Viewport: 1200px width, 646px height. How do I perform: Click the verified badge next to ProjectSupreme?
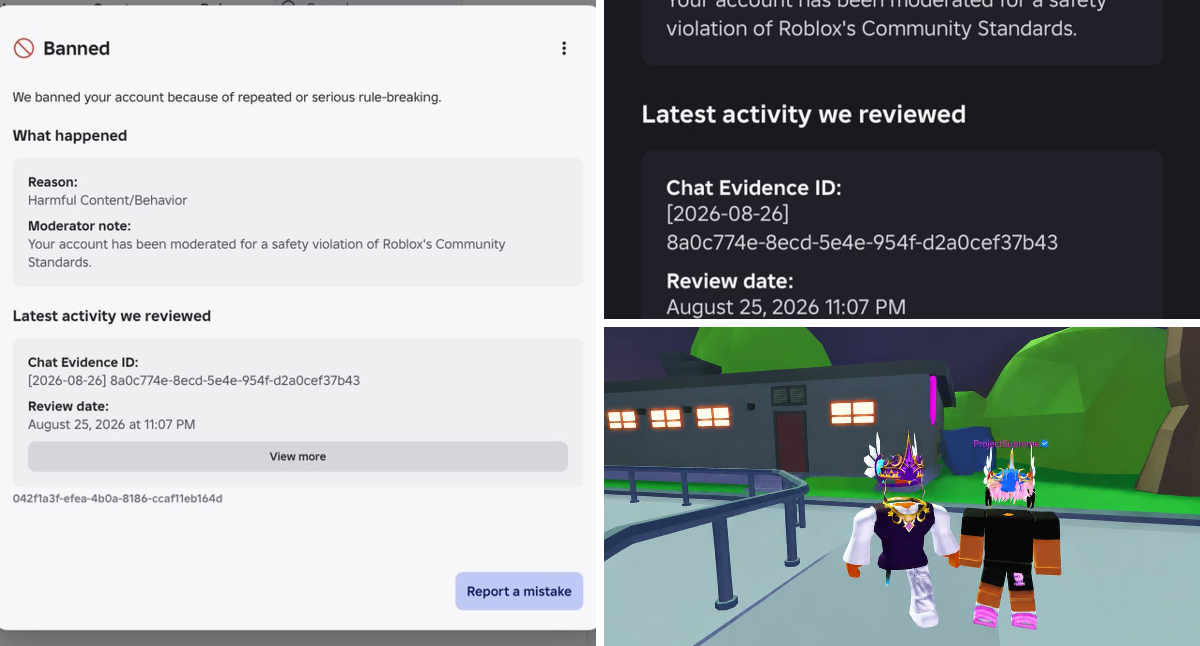tap(1044, 443)
